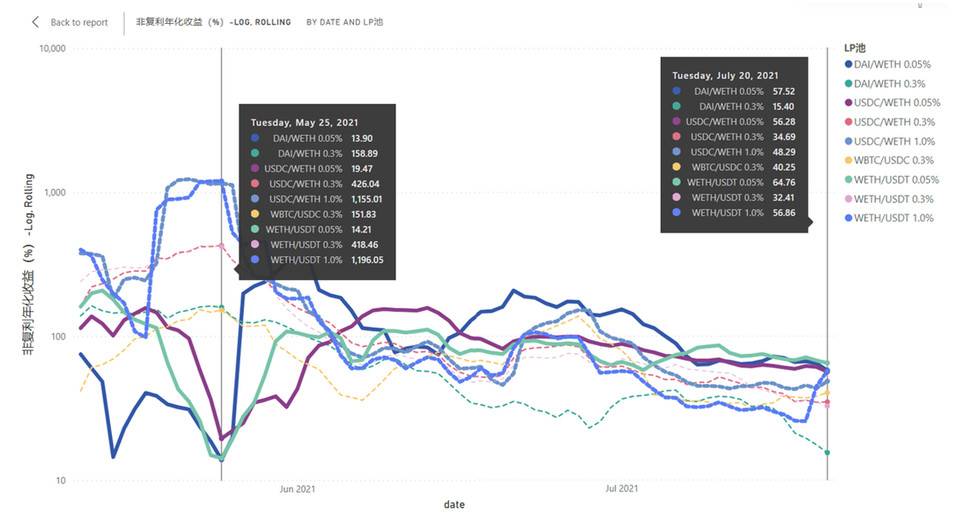This screenshot has width=960, height=517.
Task: Click the pink data point on the May 25 line
Action: pyautogui.click(x=221, y=245)
